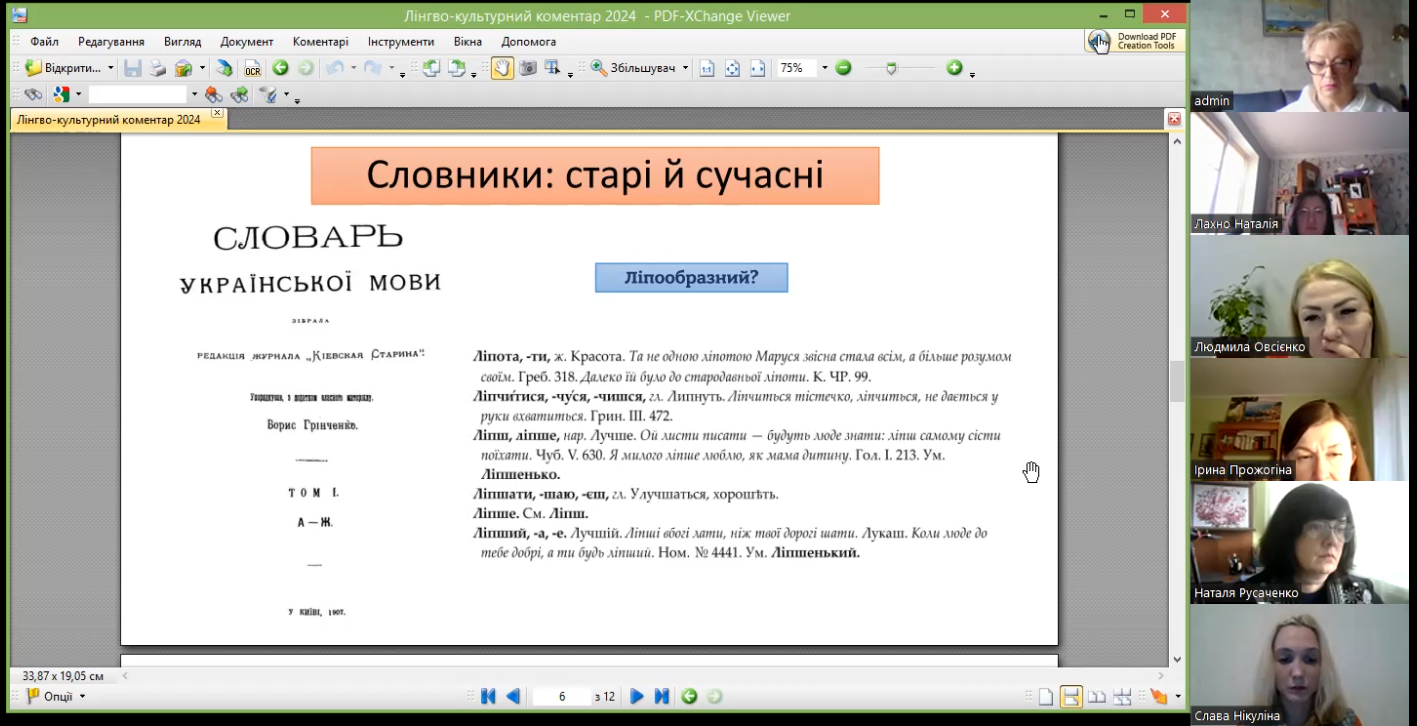The image size is (1417, 726).
Task: Select the Hand tool
Action: point(502,68)
